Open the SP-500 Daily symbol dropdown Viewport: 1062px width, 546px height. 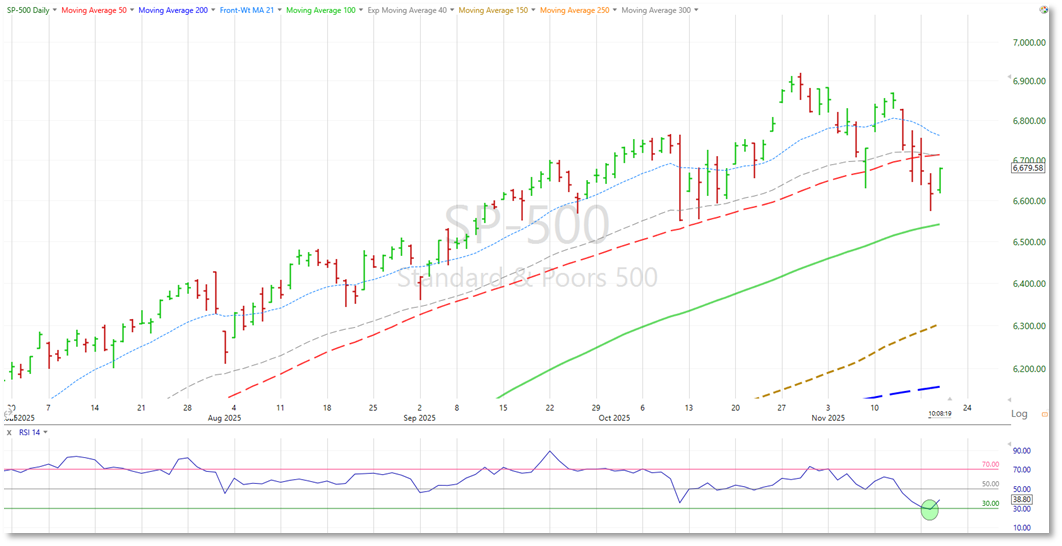(x=28, y=10)
